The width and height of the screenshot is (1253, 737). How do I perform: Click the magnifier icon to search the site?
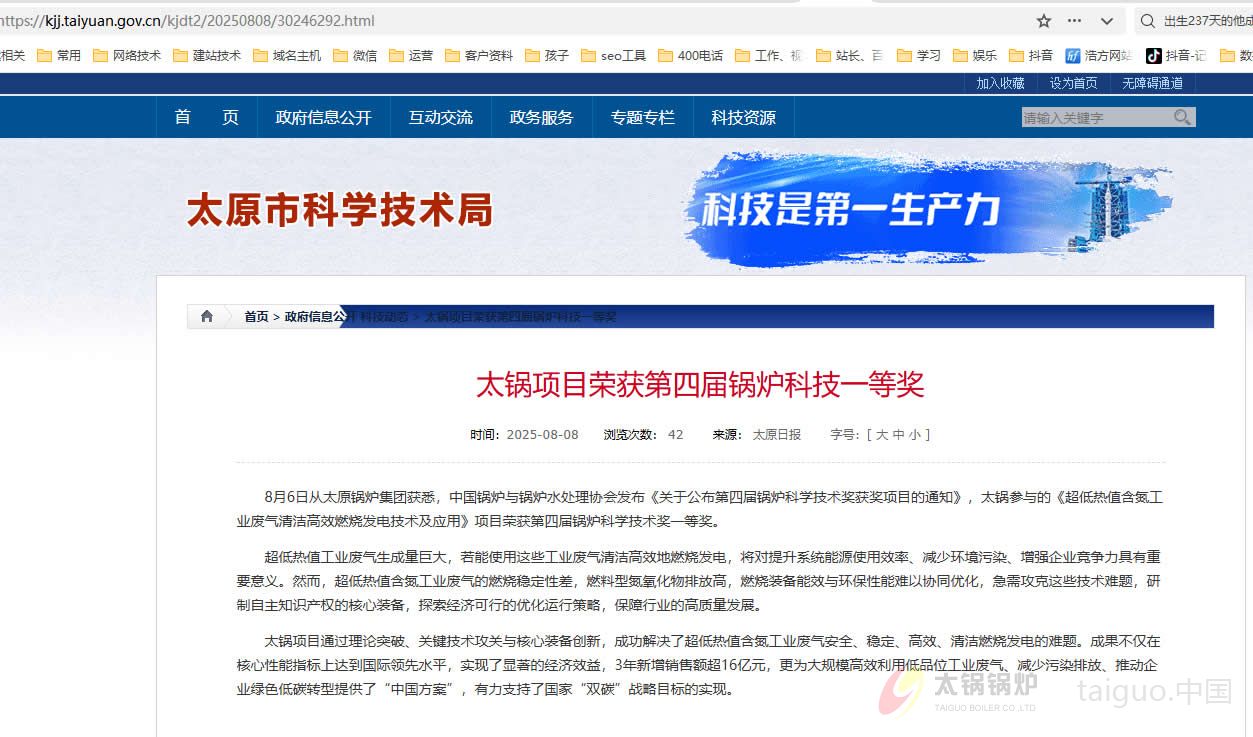click(x=1183, y=117)
